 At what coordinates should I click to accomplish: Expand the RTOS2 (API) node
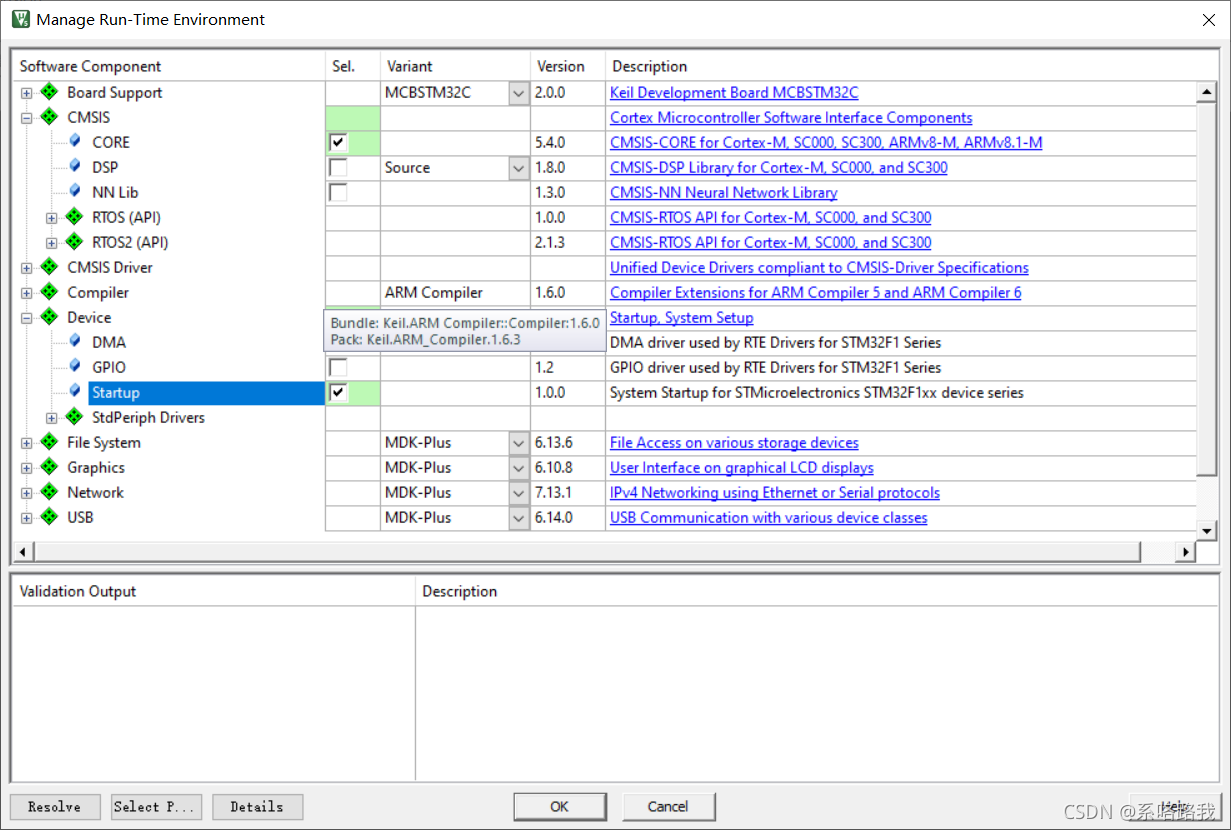point(52,243)
